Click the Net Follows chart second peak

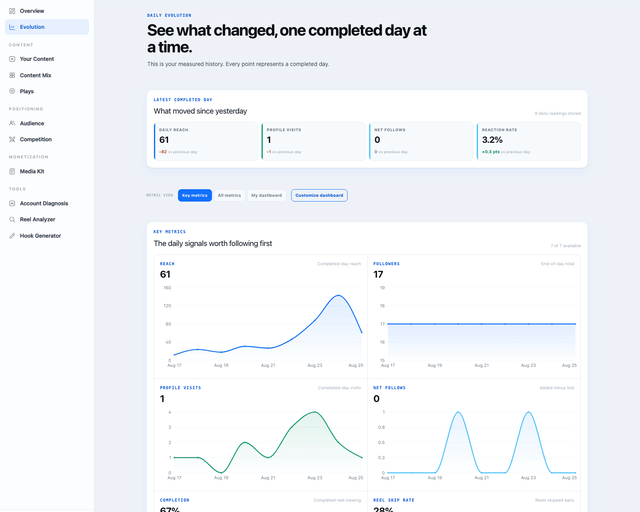pyautogui.click(x=529, y=412)
